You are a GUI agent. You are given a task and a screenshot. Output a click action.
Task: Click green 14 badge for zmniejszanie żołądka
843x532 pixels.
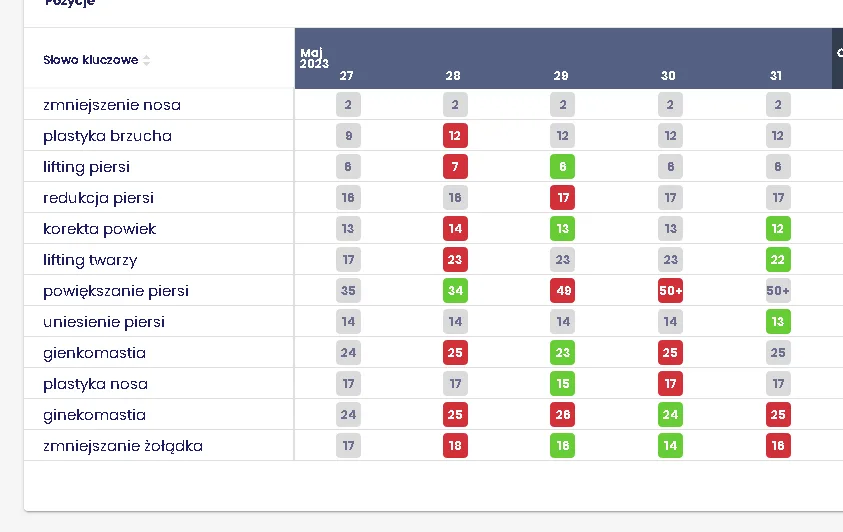pos(670,446)
